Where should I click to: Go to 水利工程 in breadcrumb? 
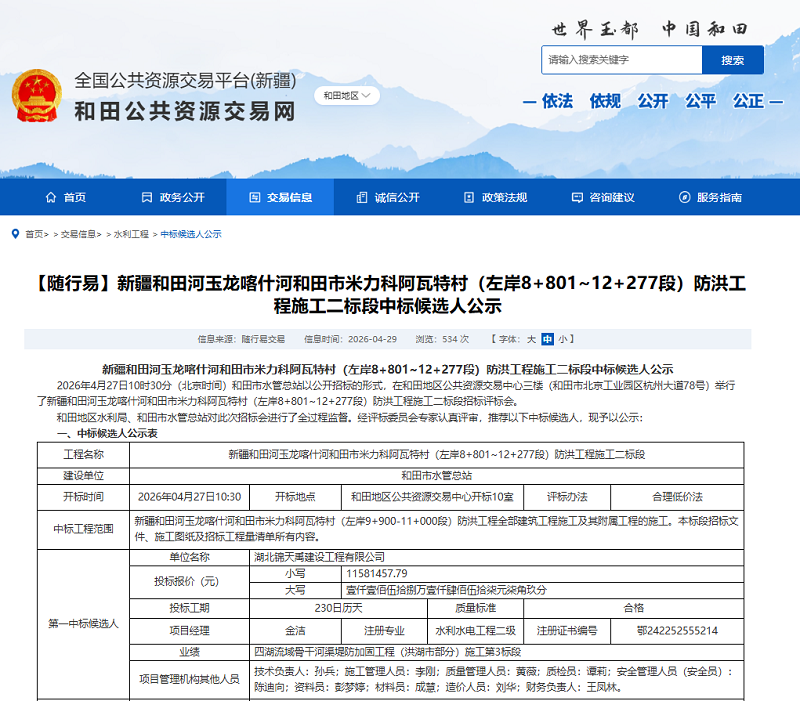click(x=131, y=234)
